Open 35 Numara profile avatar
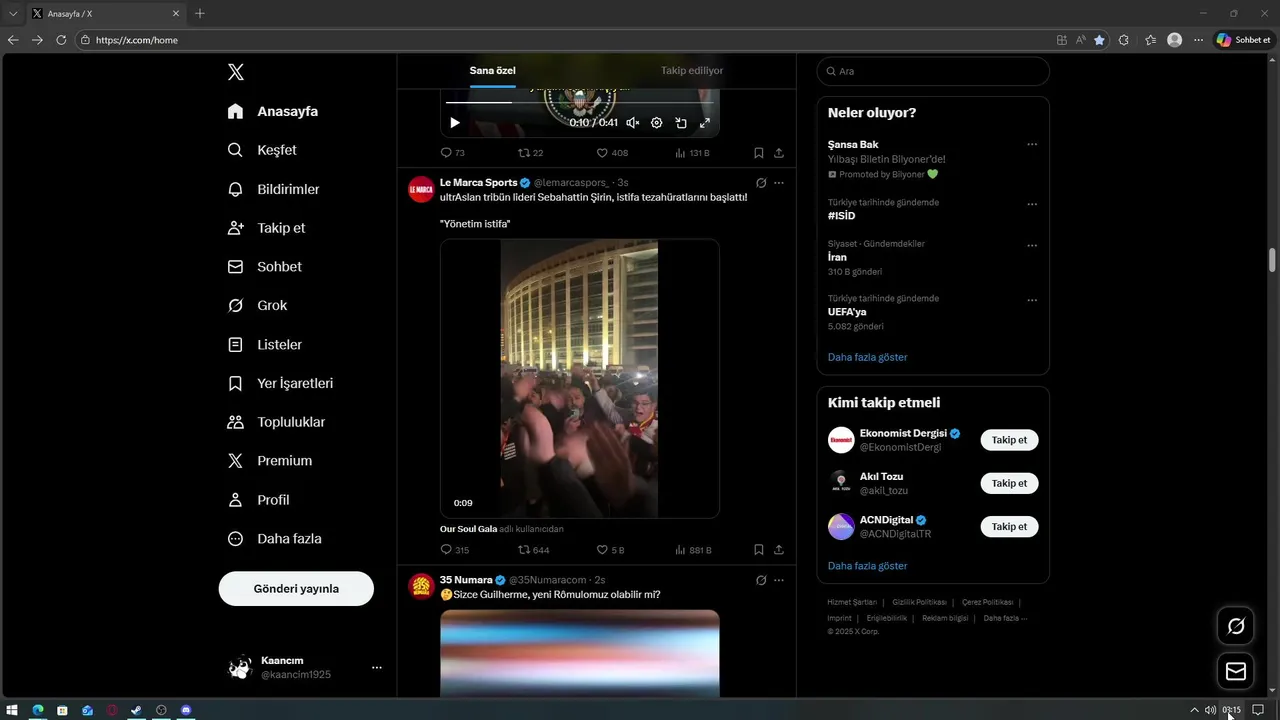1280x720 pixels. (421, 586)
